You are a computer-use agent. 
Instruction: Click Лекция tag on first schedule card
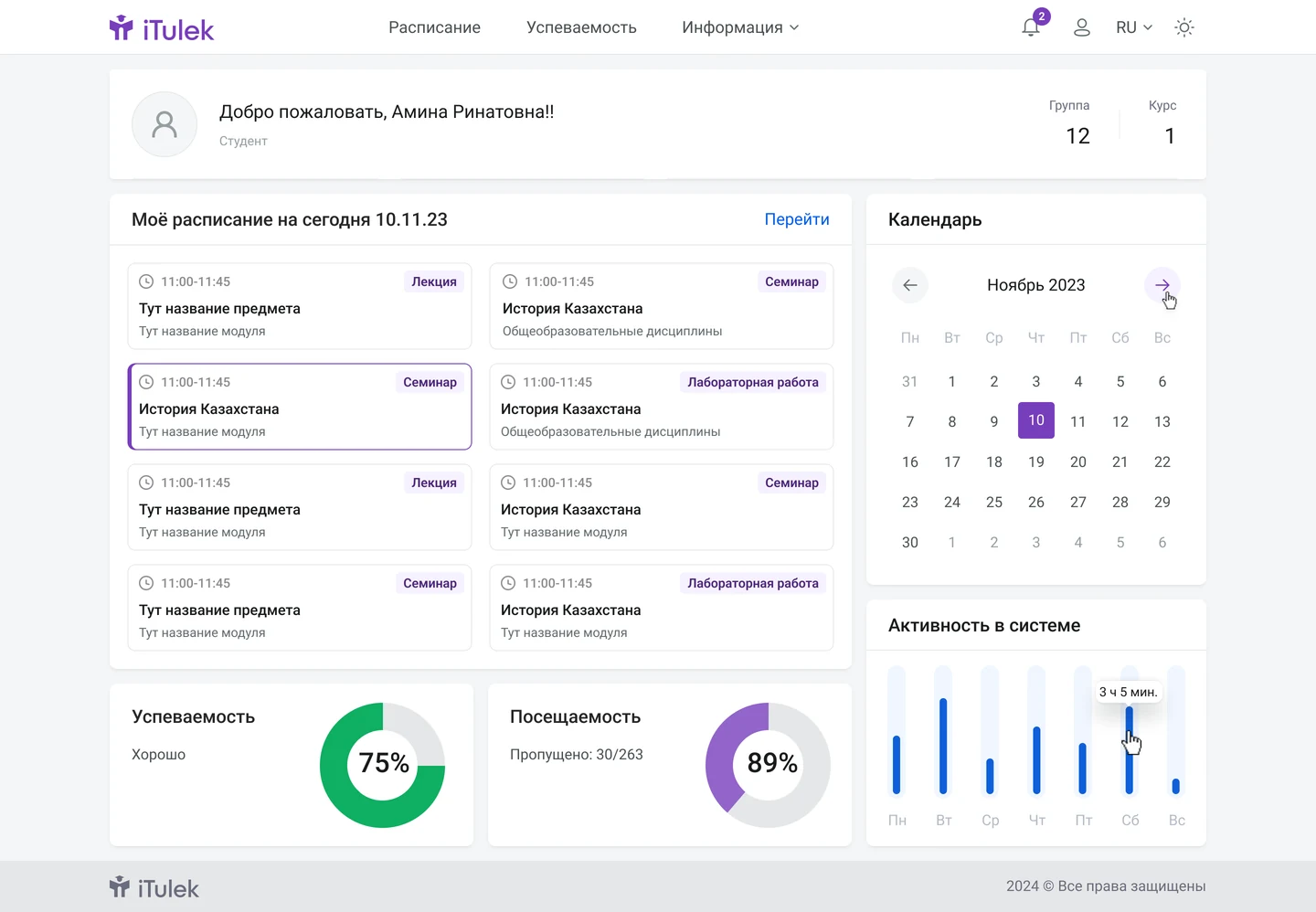(x=434, y=281)
